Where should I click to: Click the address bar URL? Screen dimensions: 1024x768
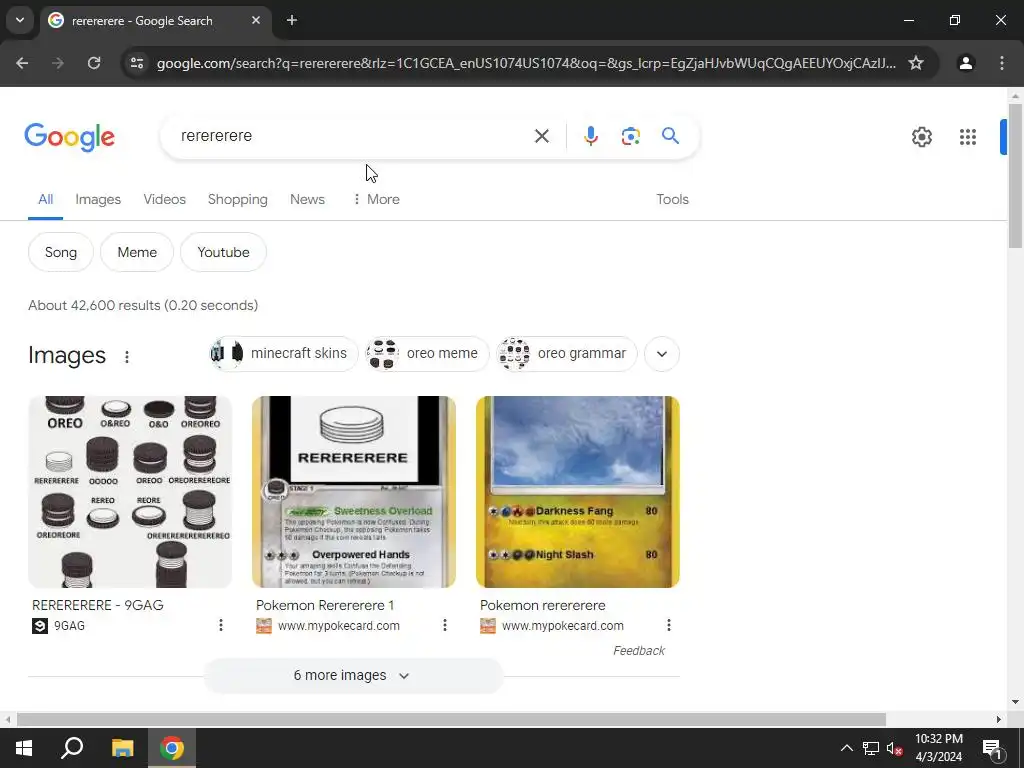click(x=526, y=63)
